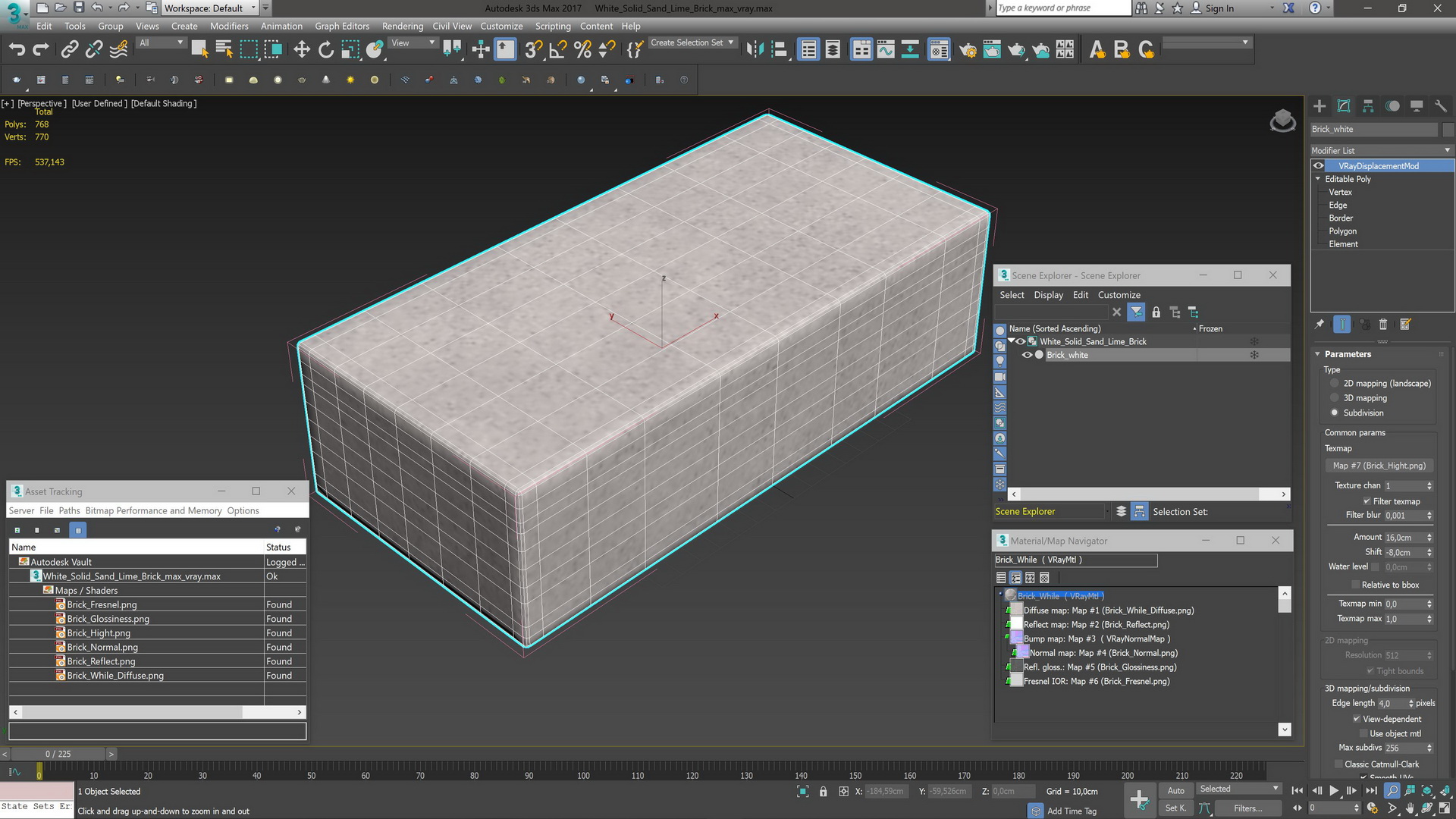Collapse the Parameters rollout
Viewport: 1456px width, 819px height.
click(x=1318, y=354)
